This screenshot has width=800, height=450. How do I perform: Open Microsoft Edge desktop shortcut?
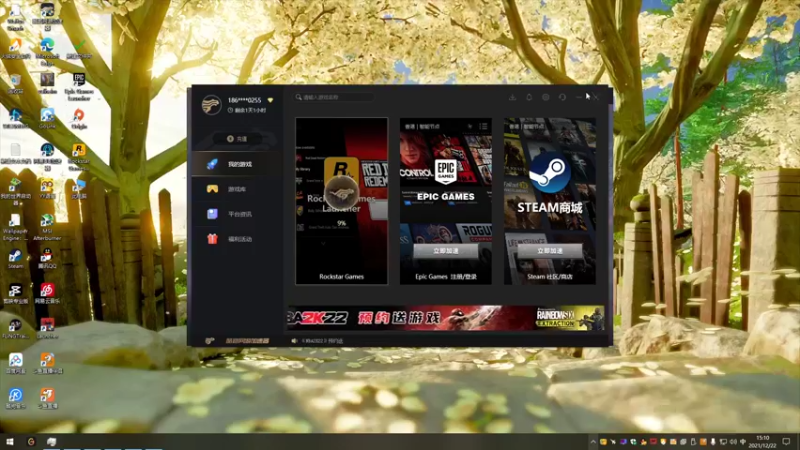(47, 51)
